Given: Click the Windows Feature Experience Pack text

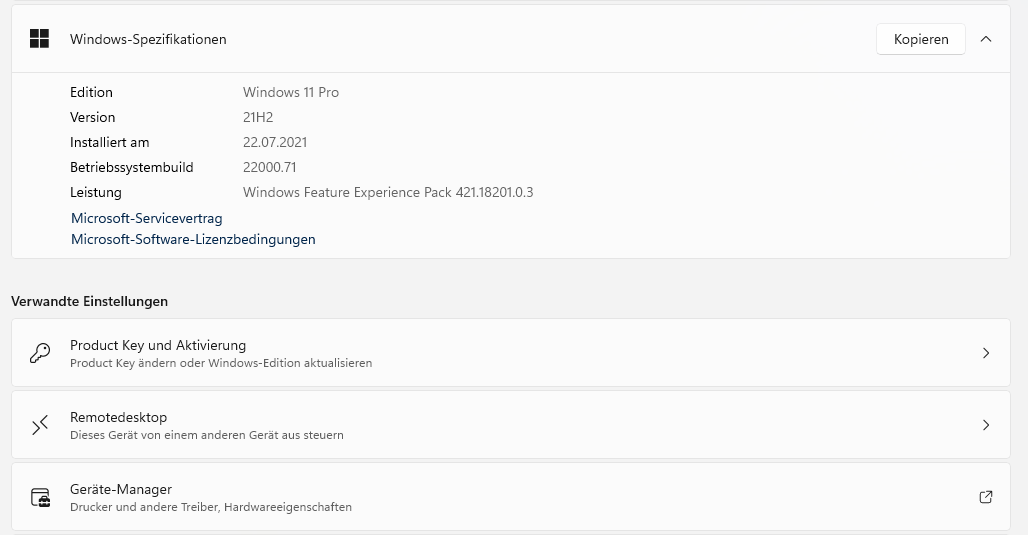Looking at the screenshot, I should tap(388, 192).
